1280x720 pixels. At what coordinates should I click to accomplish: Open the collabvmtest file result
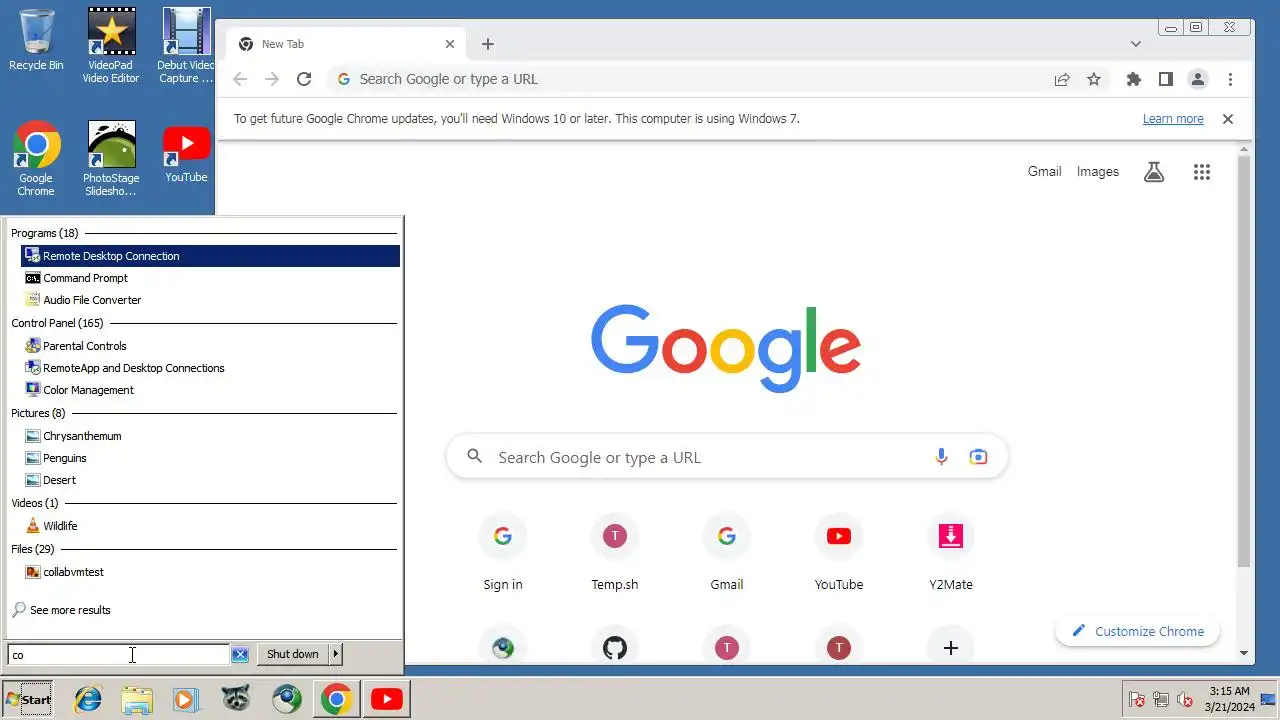210,572
